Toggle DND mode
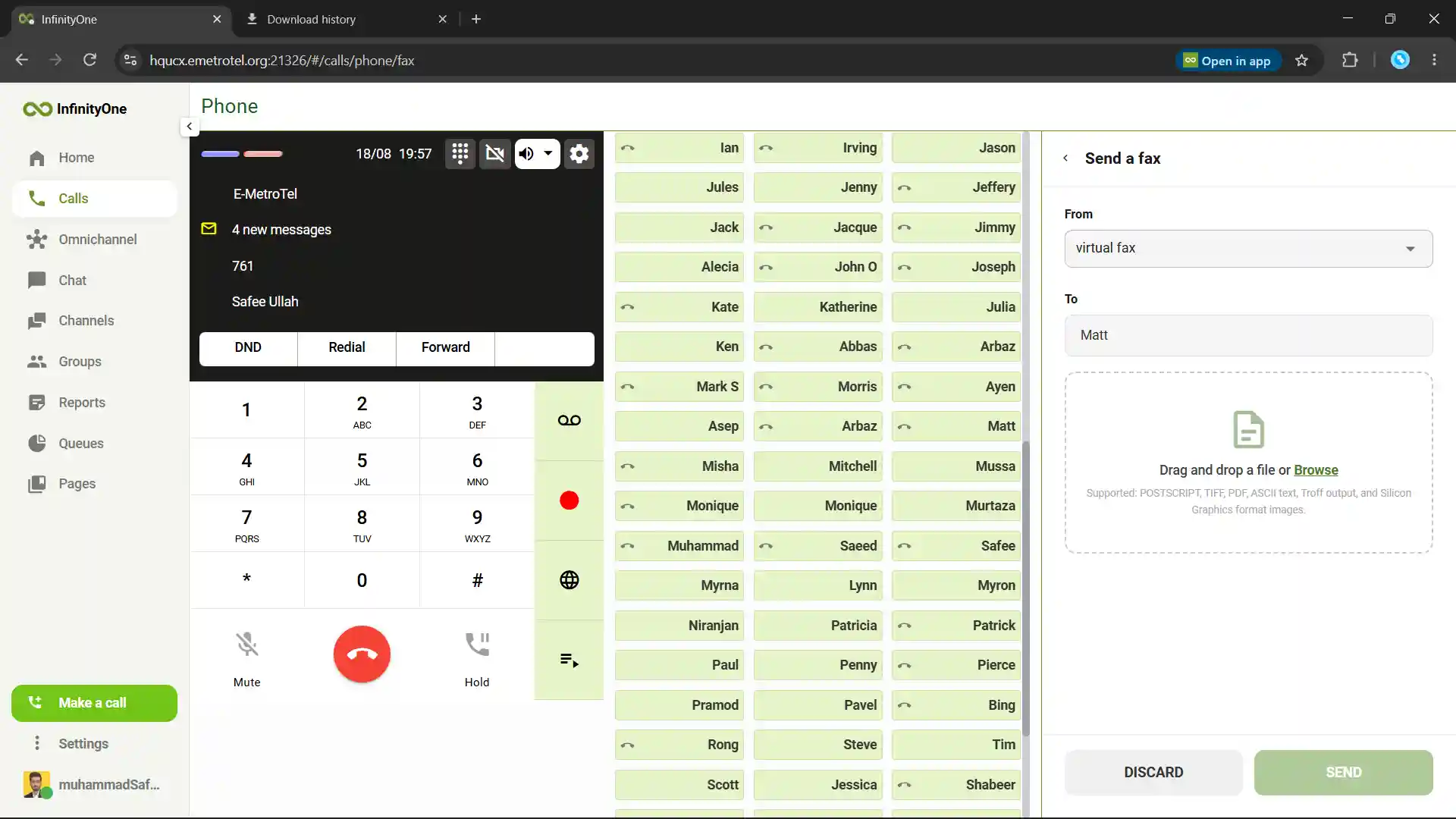1456x819 pixels. (x=248, y=347)
